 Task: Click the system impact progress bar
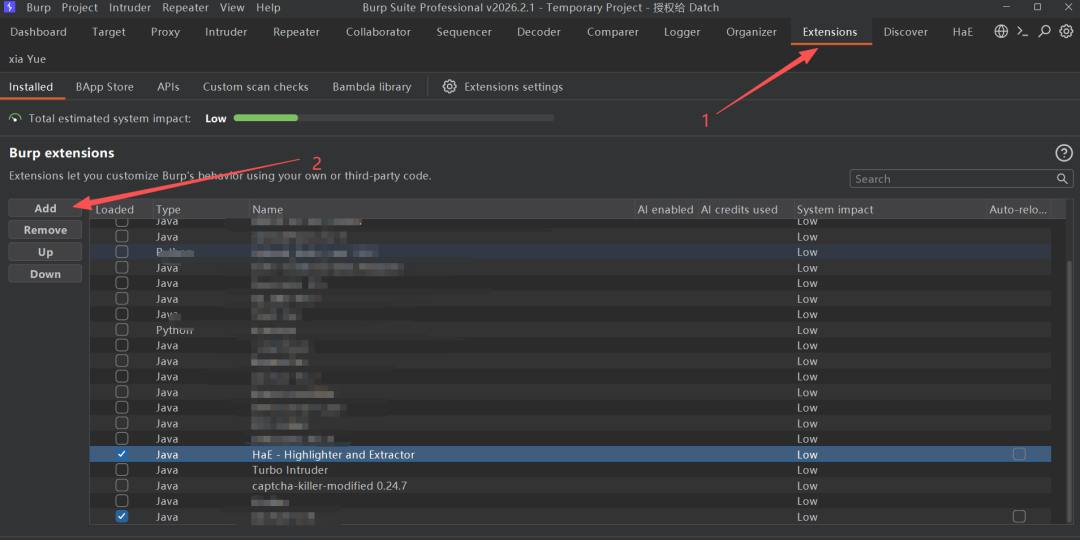click(394, 118)
